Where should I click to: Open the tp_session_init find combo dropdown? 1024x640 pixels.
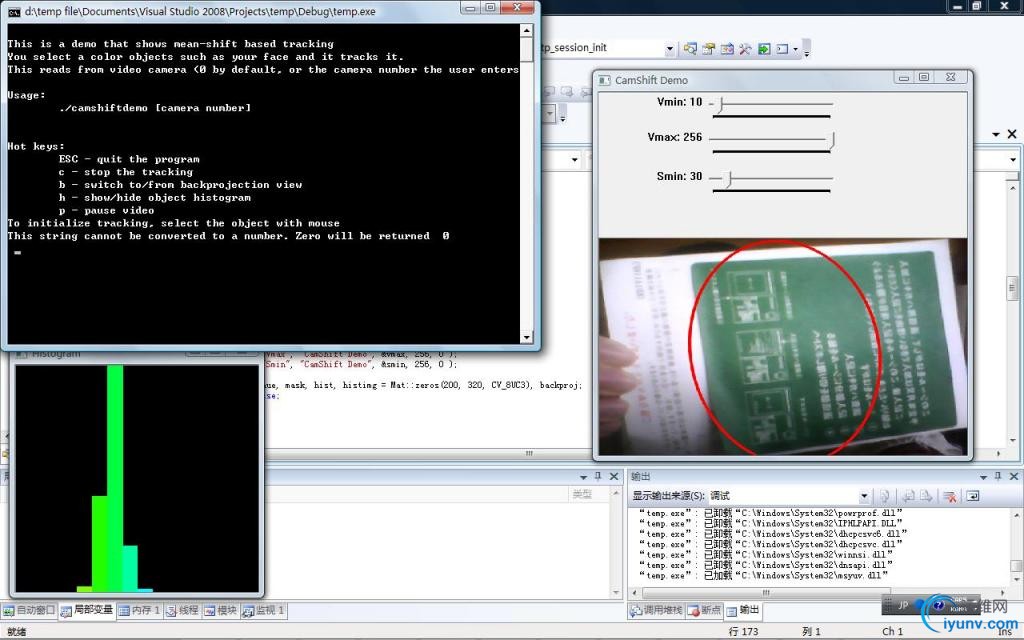pos(669,49)
